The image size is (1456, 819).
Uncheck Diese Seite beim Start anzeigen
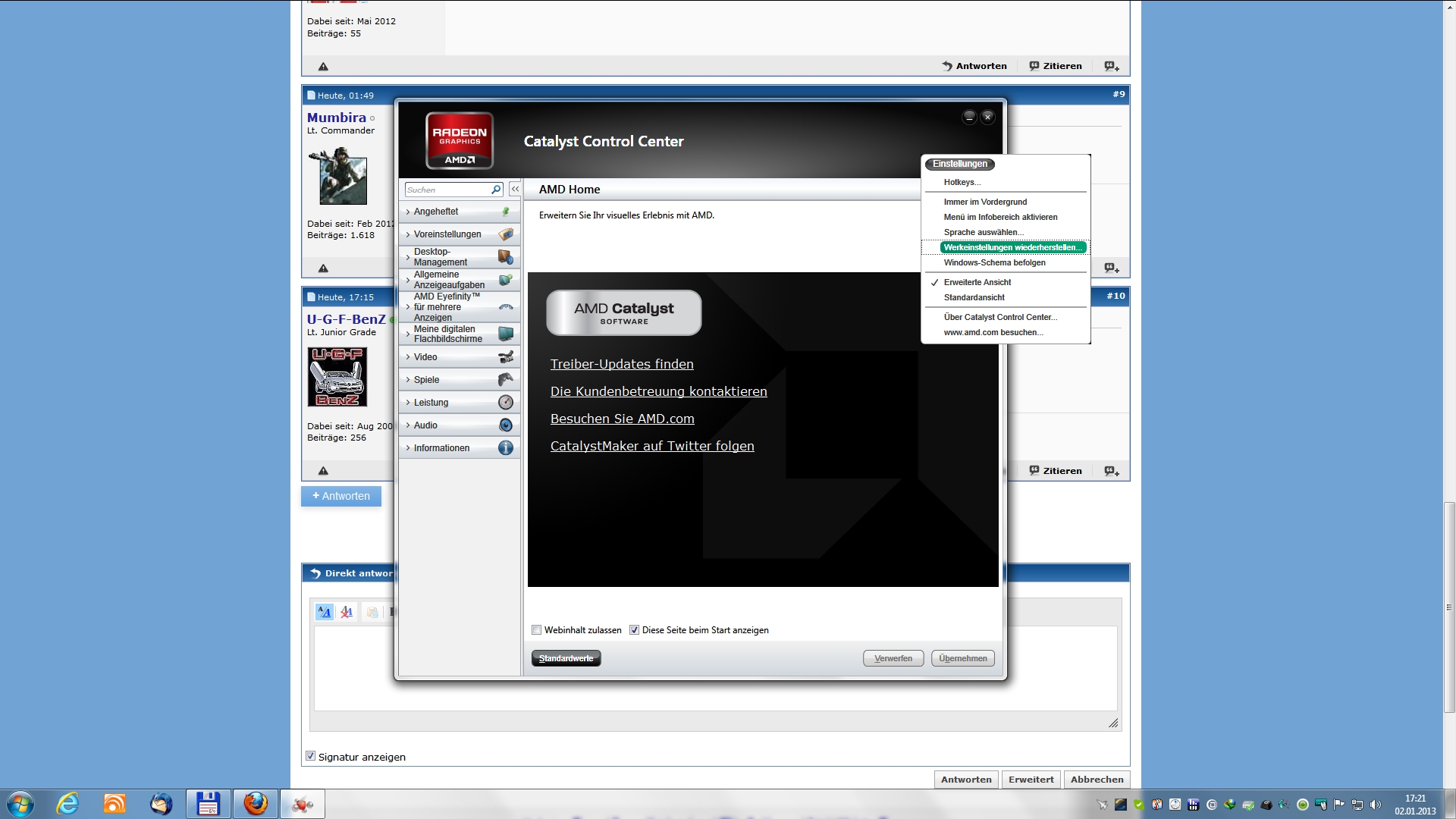[635, 630]
